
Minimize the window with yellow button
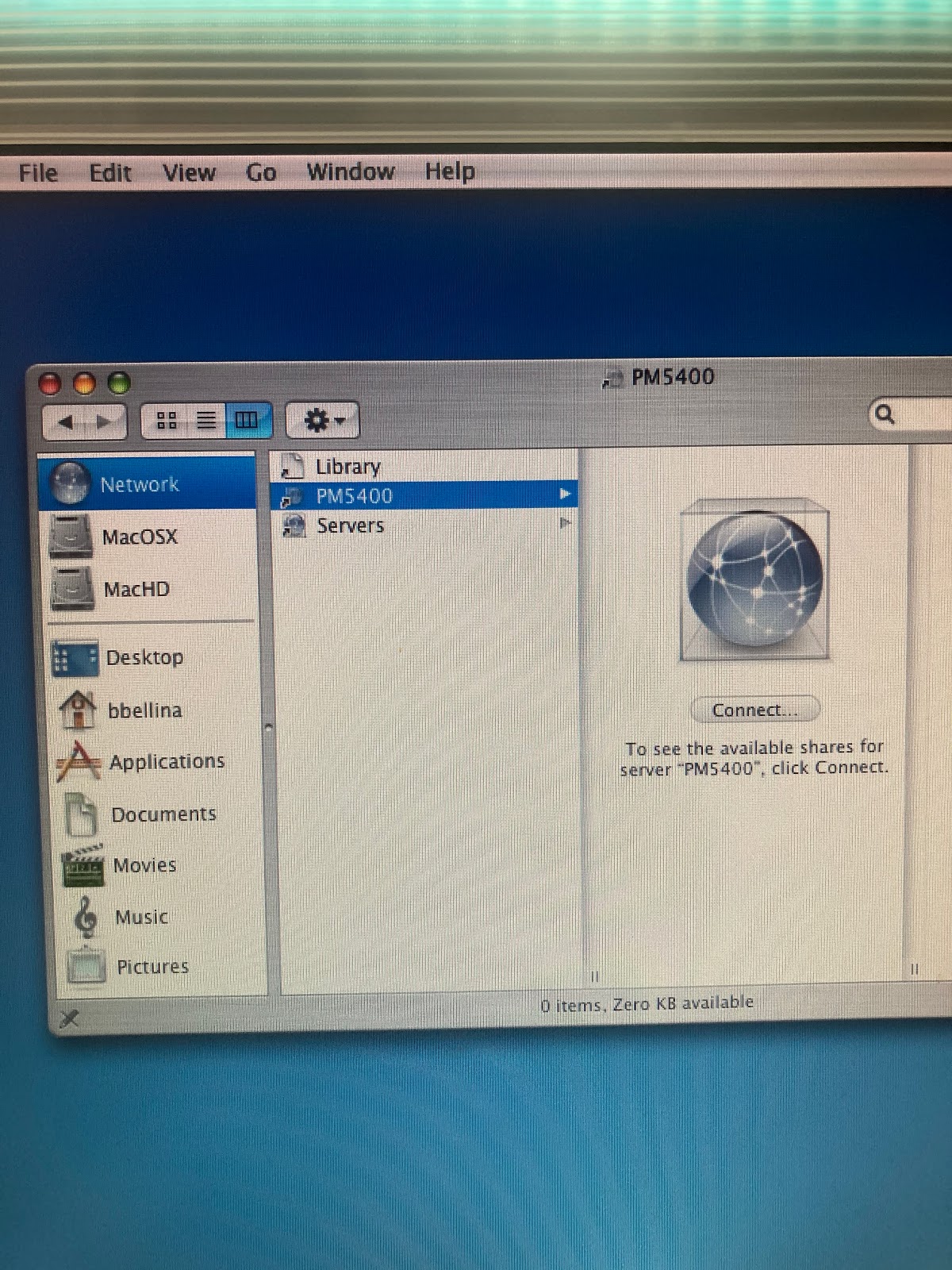pyautogui.click(x=84, y=384)
